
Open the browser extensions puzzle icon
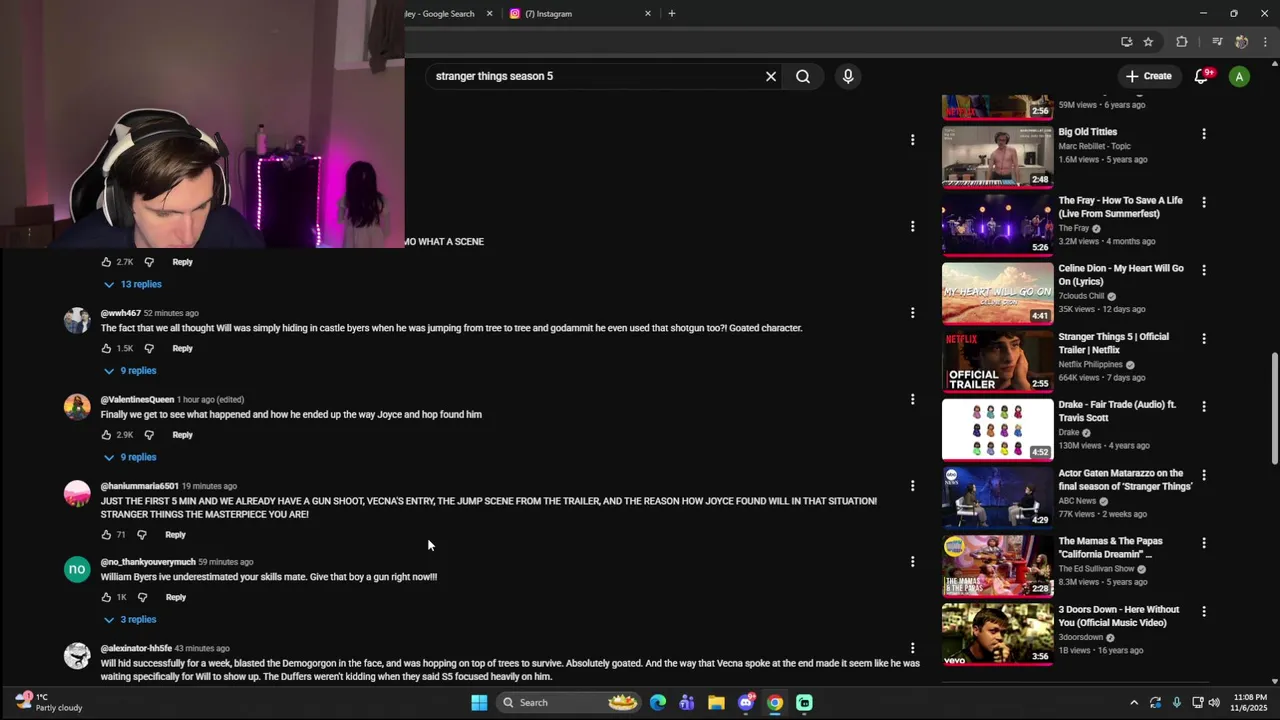1182,42
